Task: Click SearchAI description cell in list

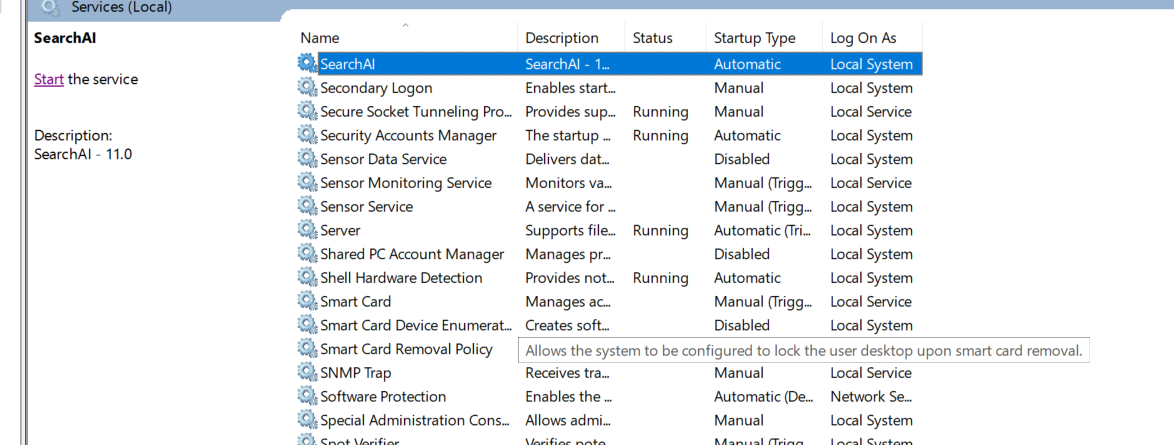Action: [x=568, y=64]
